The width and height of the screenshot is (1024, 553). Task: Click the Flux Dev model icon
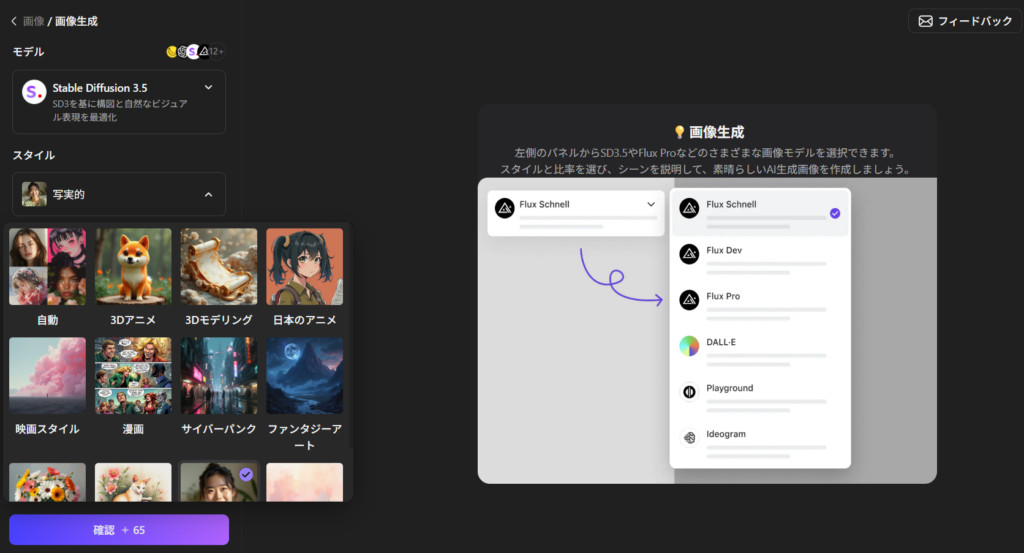(689, 254)
